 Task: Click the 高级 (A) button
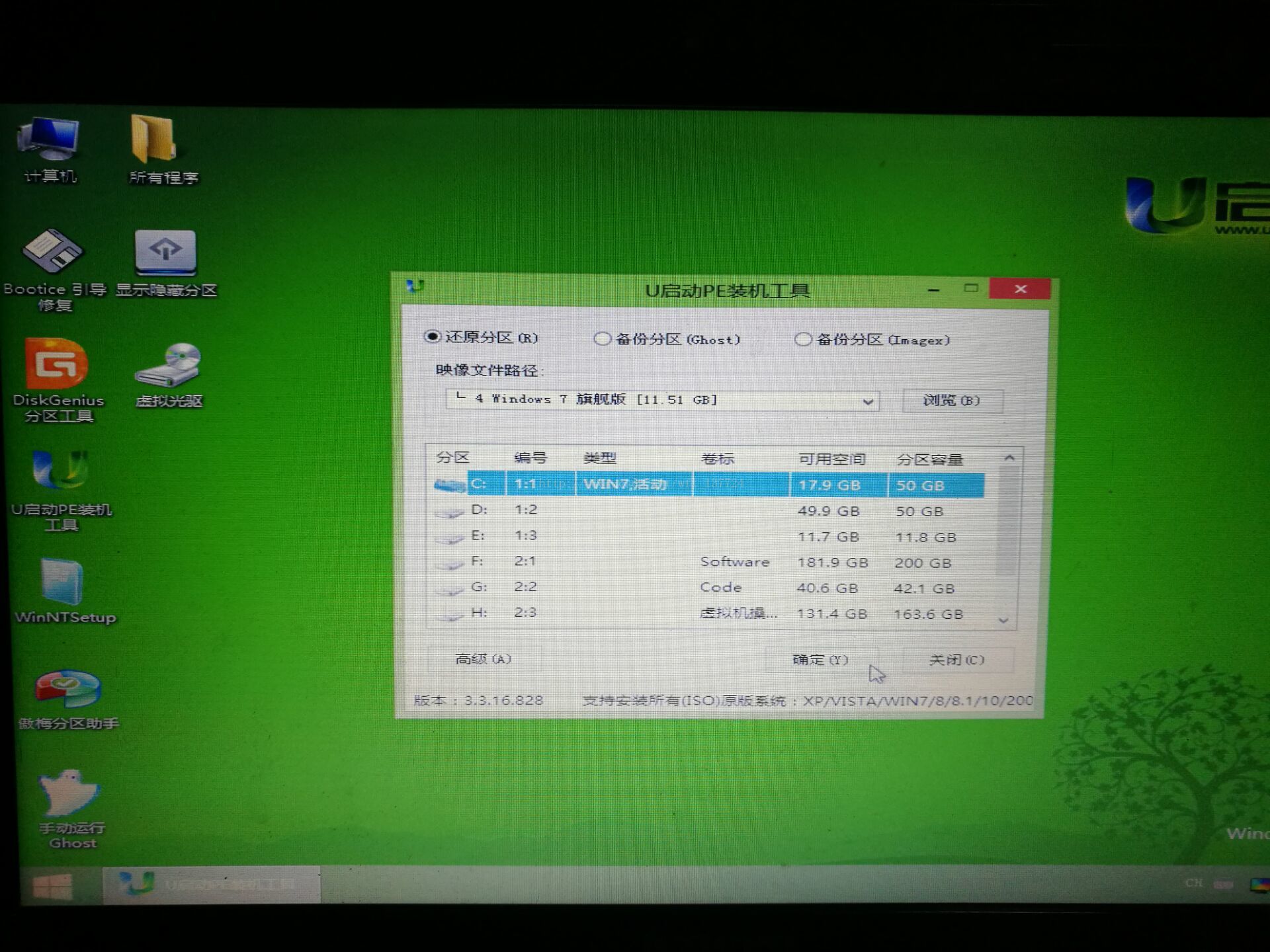coord(484,659)
